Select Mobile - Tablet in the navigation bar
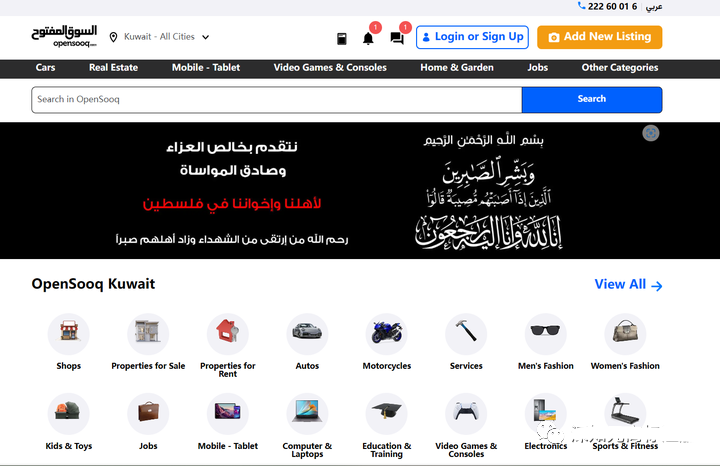 [206, 67]
